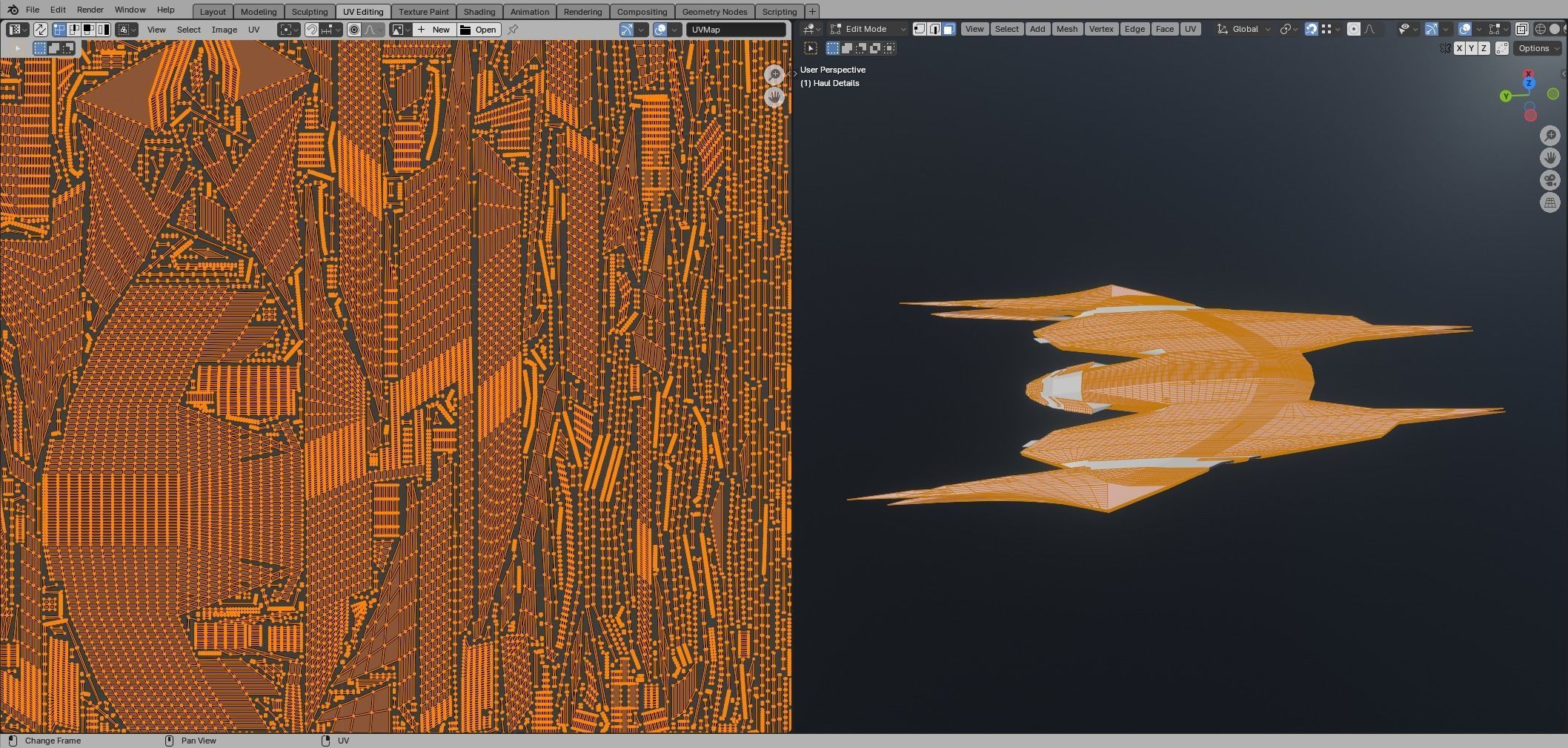
Task: Click the Y axis on navigation gizmo
Action: click(1506, 96)
